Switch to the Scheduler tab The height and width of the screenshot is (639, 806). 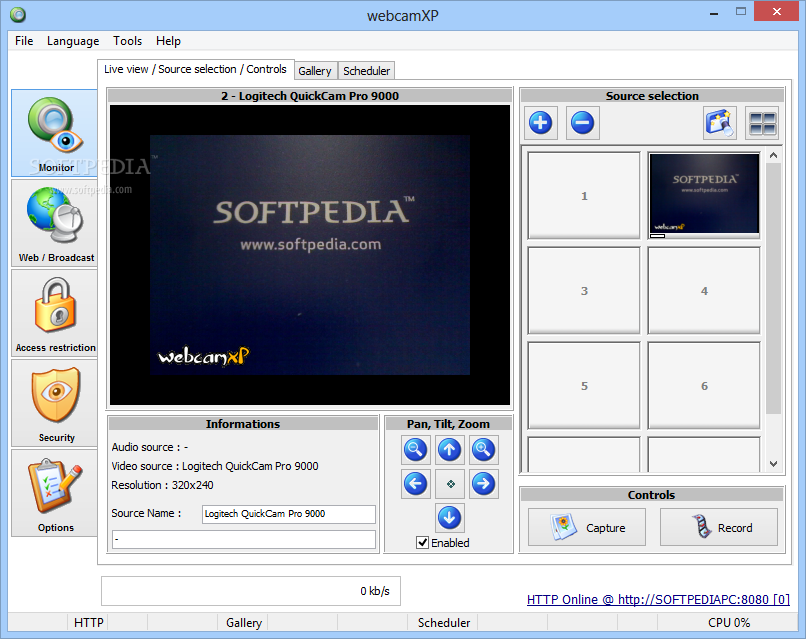point(367,71)
